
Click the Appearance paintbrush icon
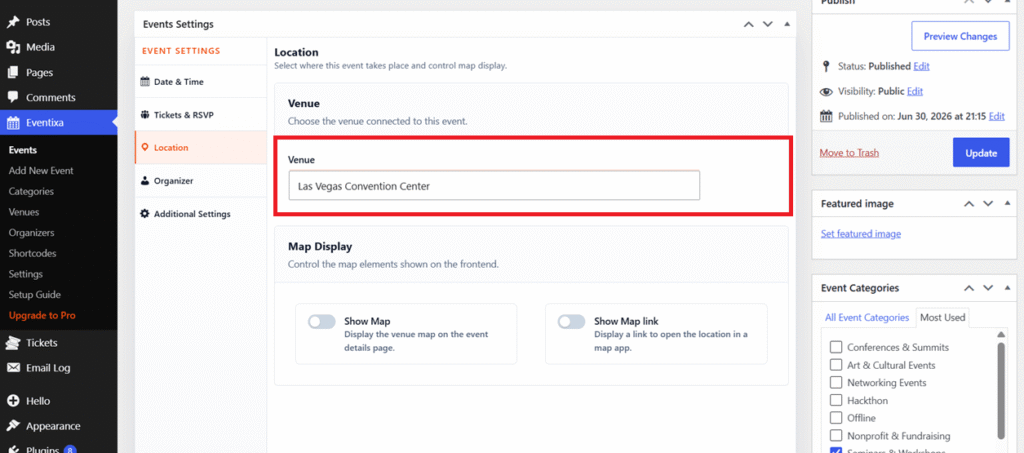(12, 426)
